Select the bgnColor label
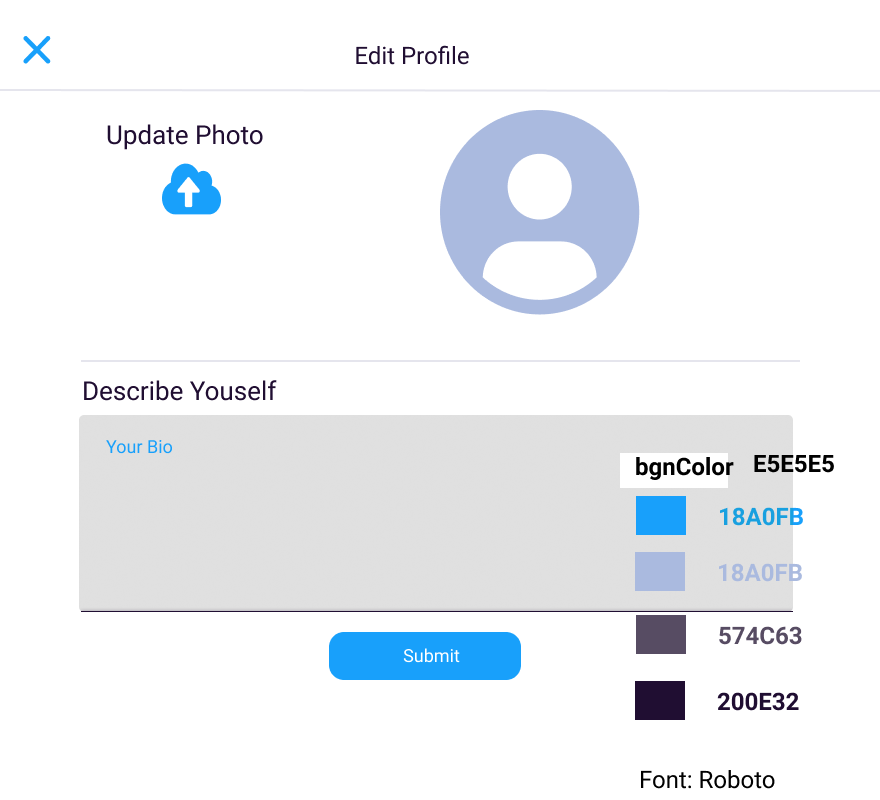 click(x=683, y=466)
